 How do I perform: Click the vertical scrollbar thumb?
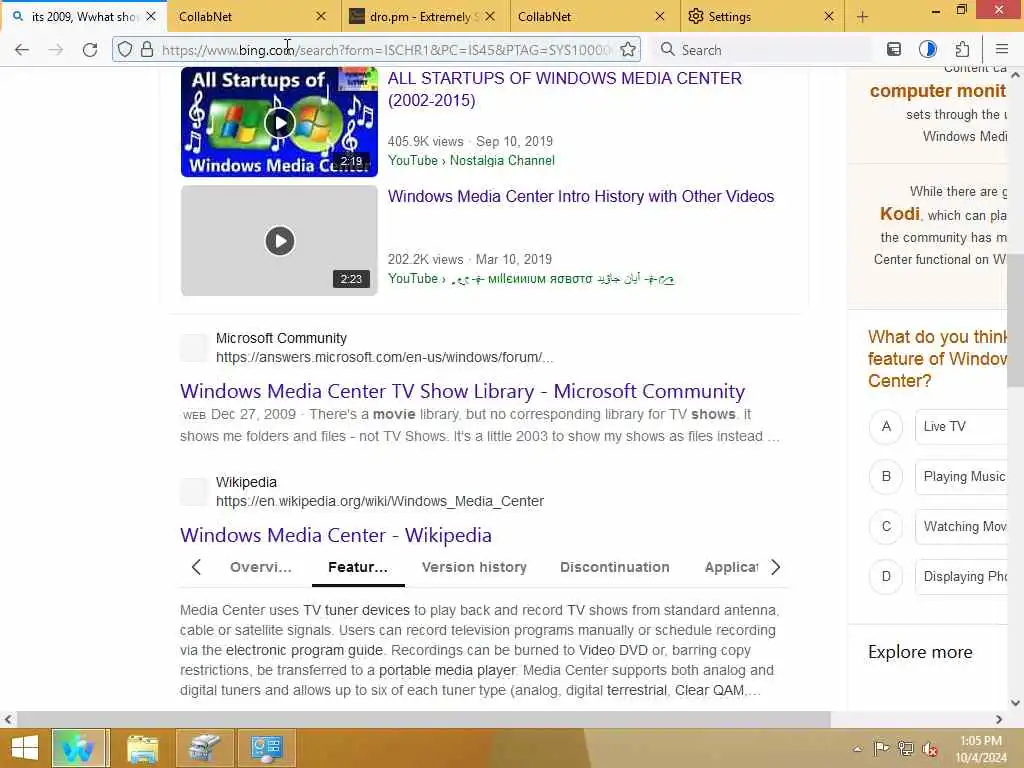point(1016,320)
